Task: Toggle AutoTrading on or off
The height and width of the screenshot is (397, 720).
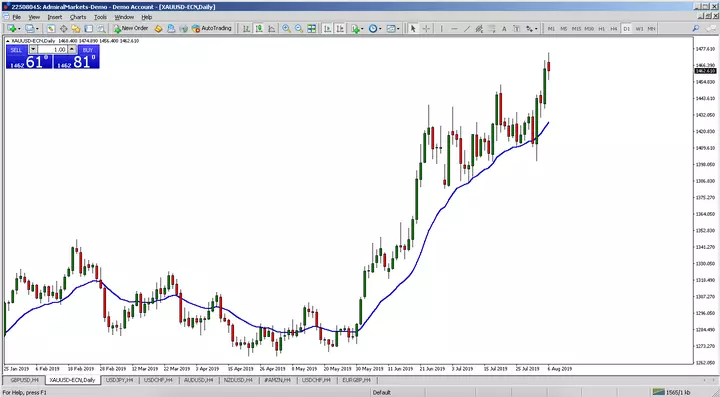Action: pyautogui.click(x=211, y=28)
